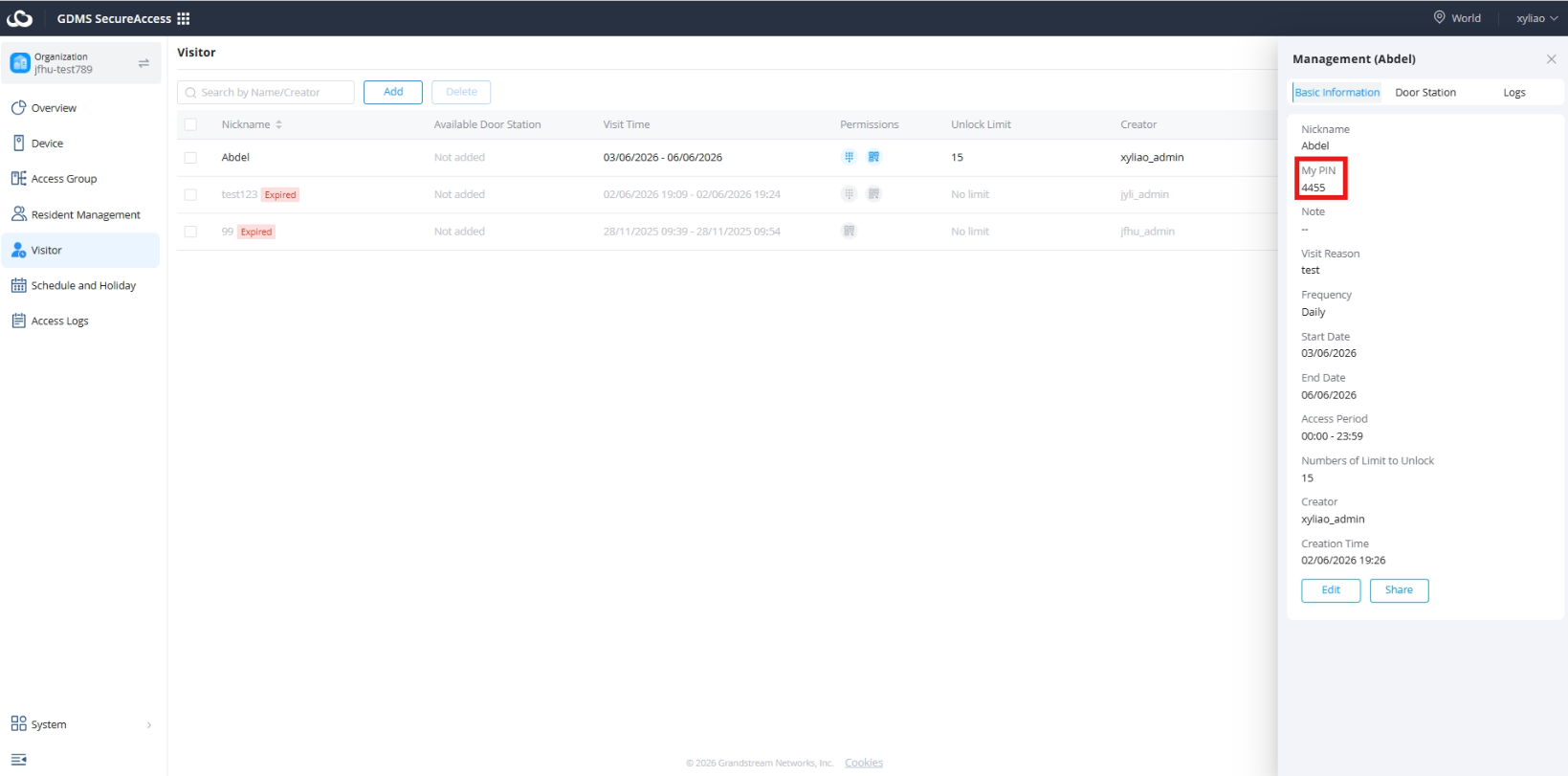The width and height of the screenshot is (1568, 776).
Task: Click the Access Period value 00:00 - 23:59
Action: point(1332,436)
